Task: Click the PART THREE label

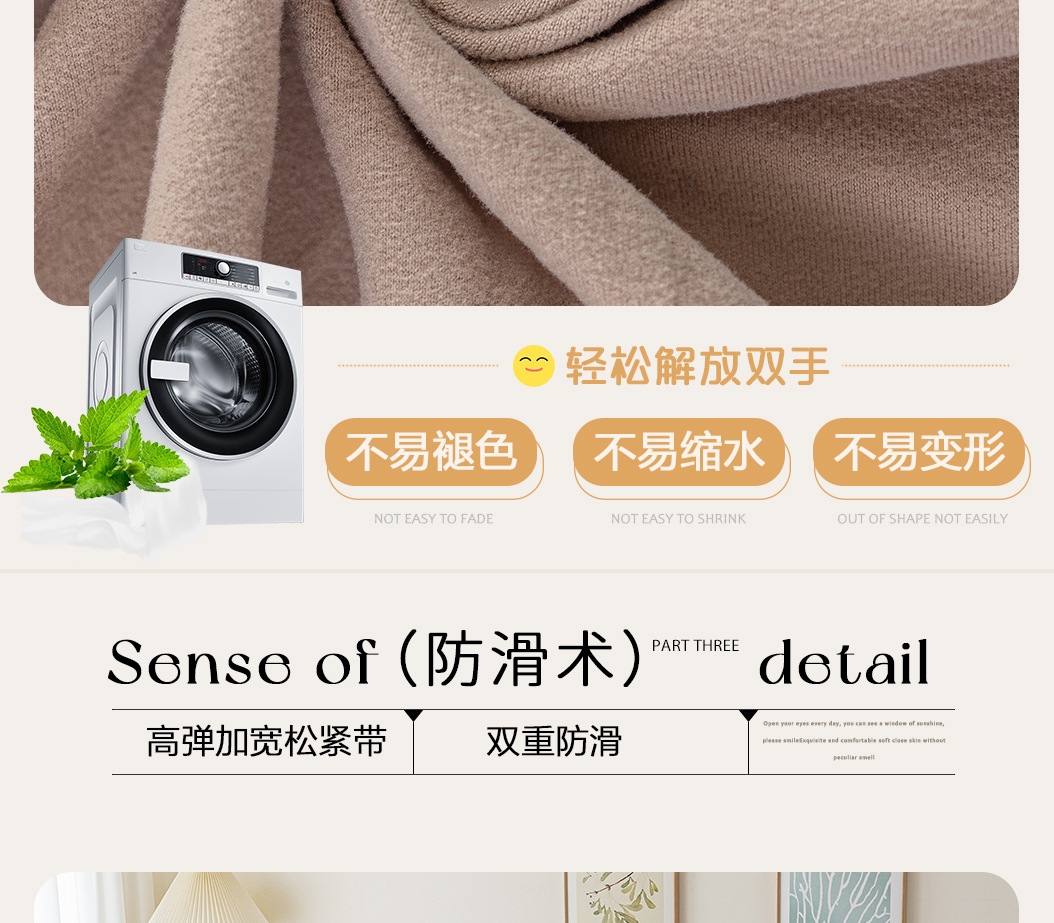Action: (695, 646)
